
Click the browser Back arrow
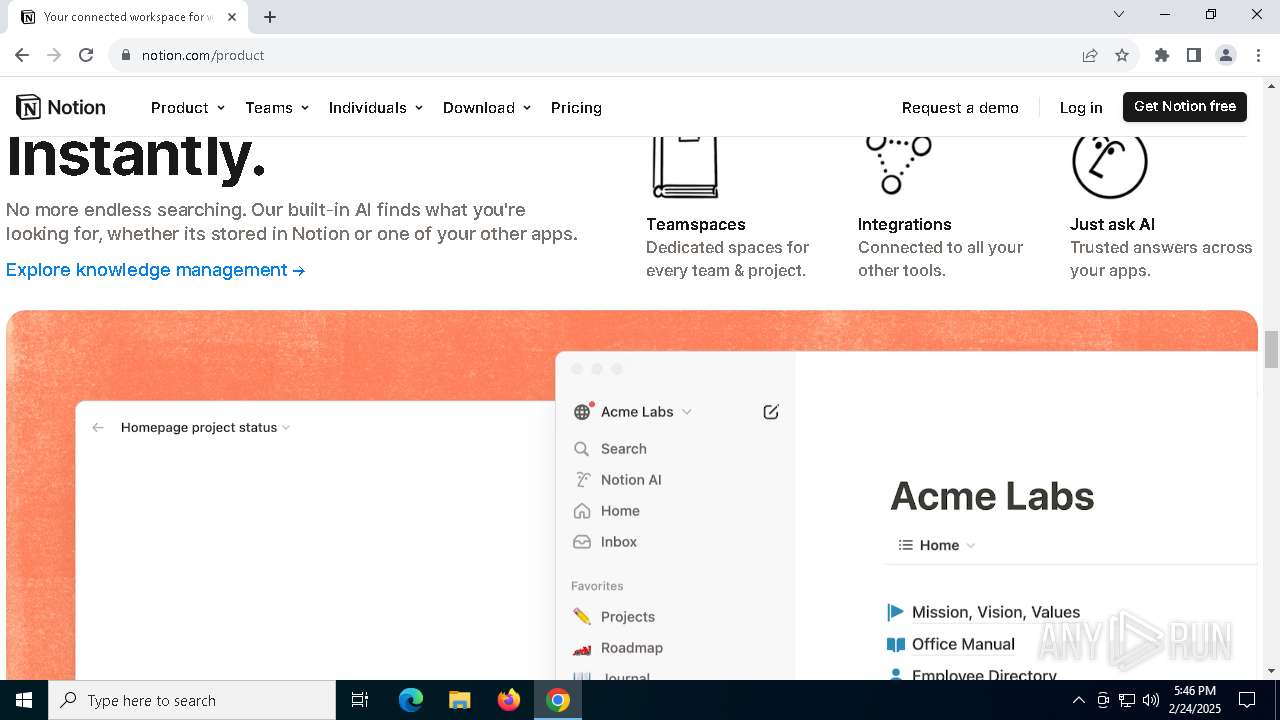click(22, 55)
